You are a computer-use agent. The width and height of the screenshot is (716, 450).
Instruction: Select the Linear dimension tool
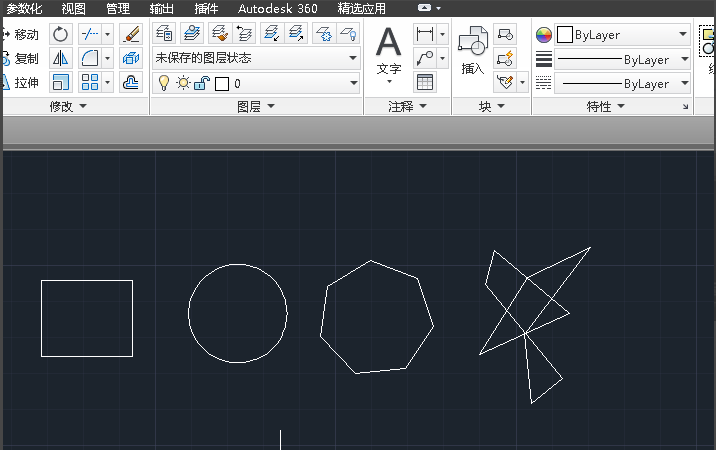[425, 34]
